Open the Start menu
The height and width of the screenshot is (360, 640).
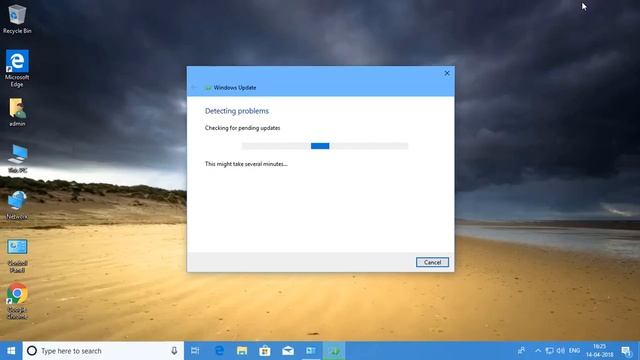11,351
